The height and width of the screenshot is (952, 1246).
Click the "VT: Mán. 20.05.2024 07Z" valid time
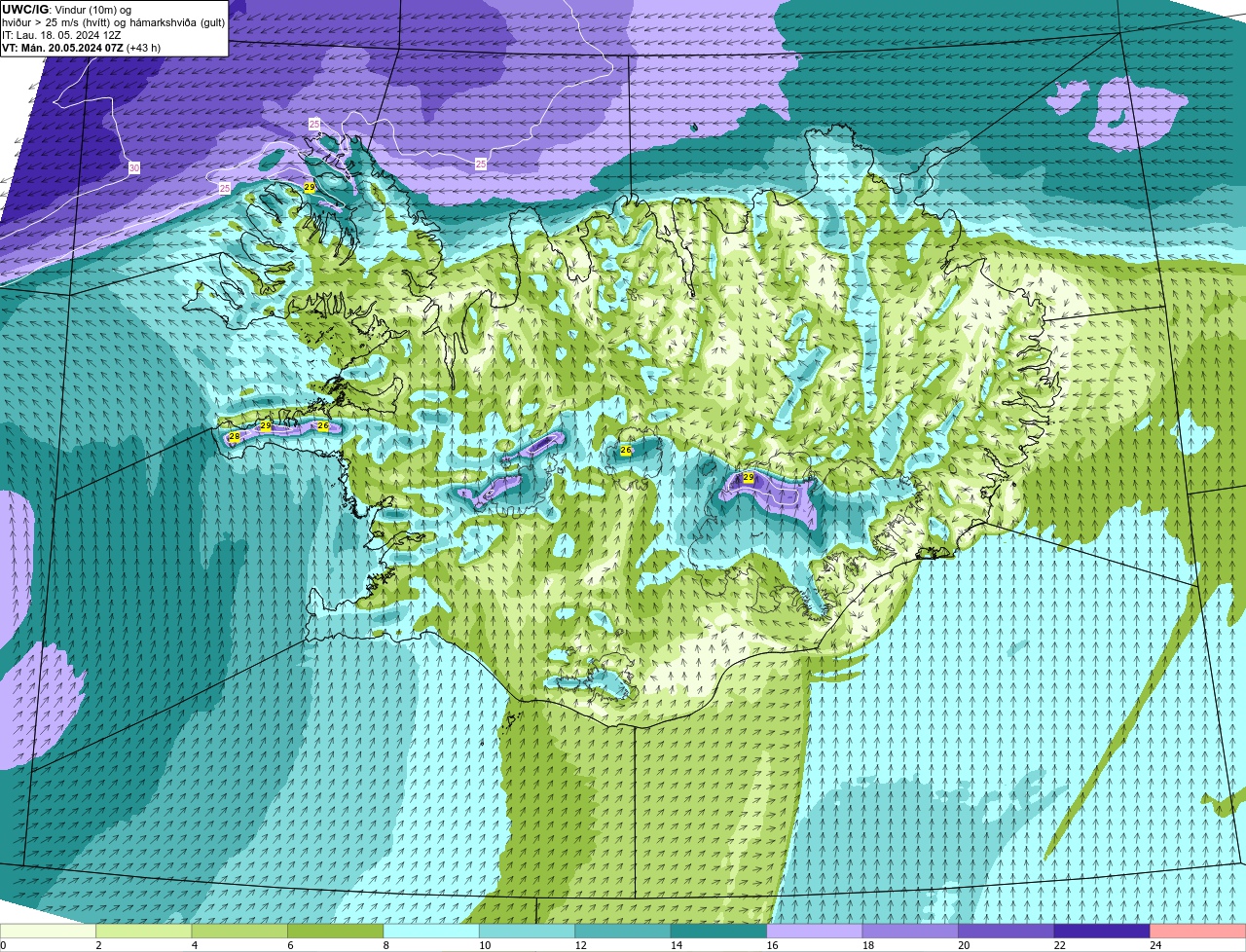tap(63, 48)
